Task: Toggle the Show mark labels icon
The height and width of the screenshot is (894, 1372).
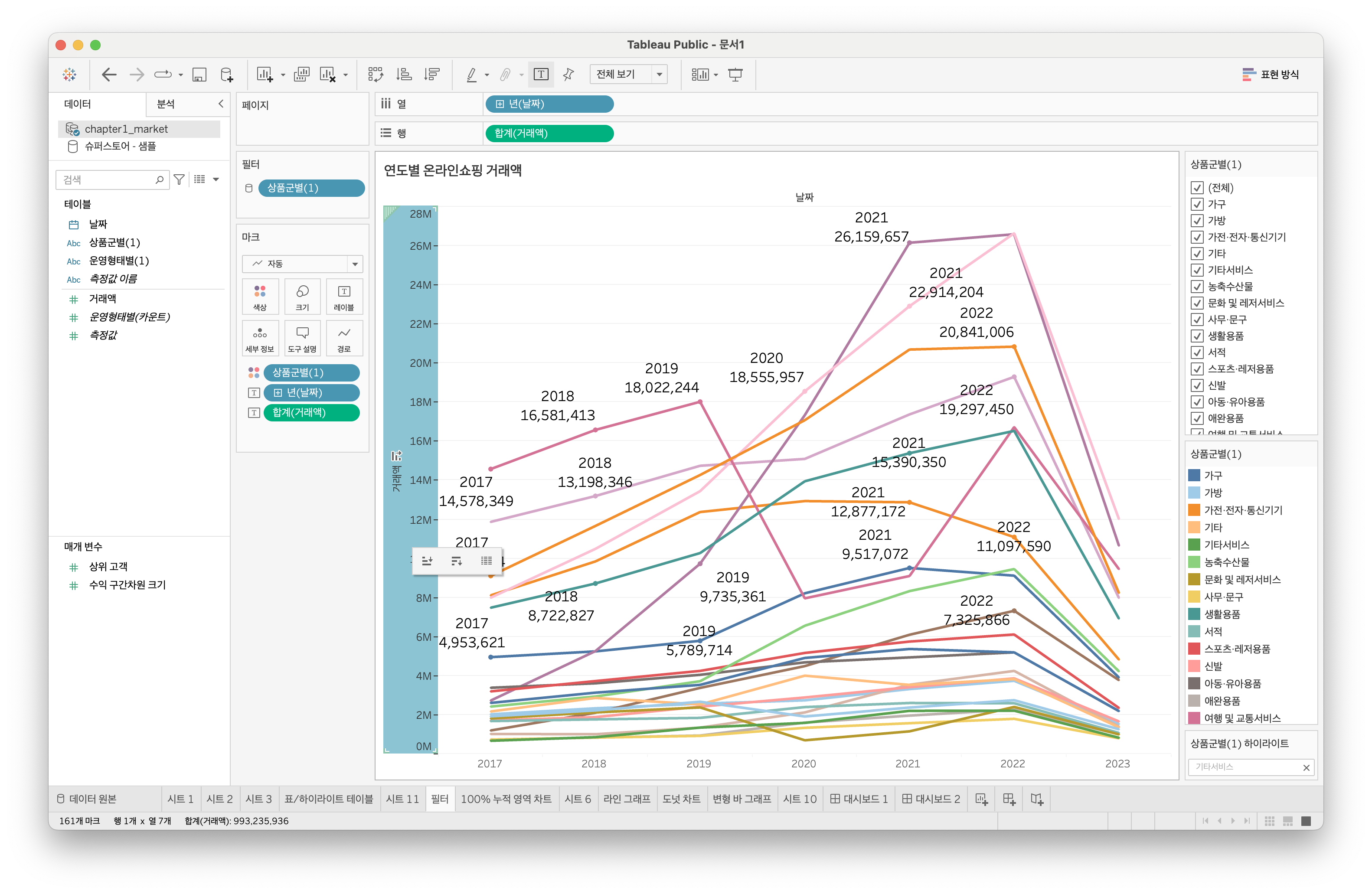Action: pyautogui.click(x=541, y=75)
